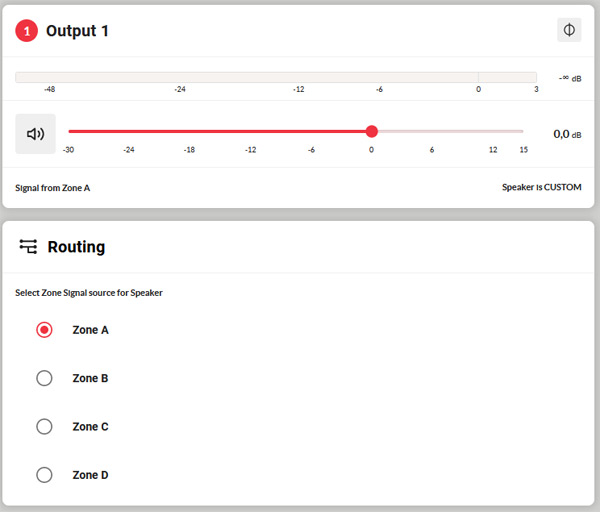The height and width of the screenshot is (512, 600).
Task: Click the speaker mute icon button
Action: [x=36, y=133]
